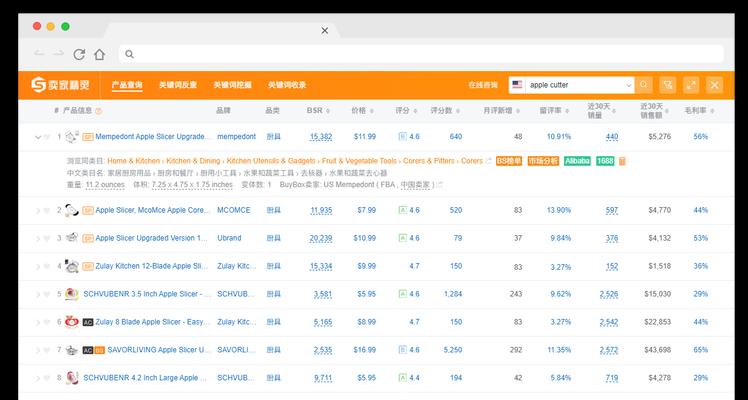Click Mempedont Apple Slicer product thumbnail

(x=72, y=137)
